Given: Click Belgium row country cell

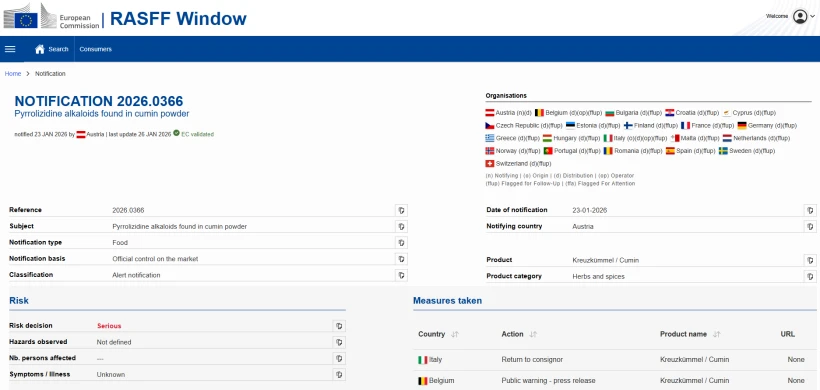Looking at the screenshot, I should point(436,381).
